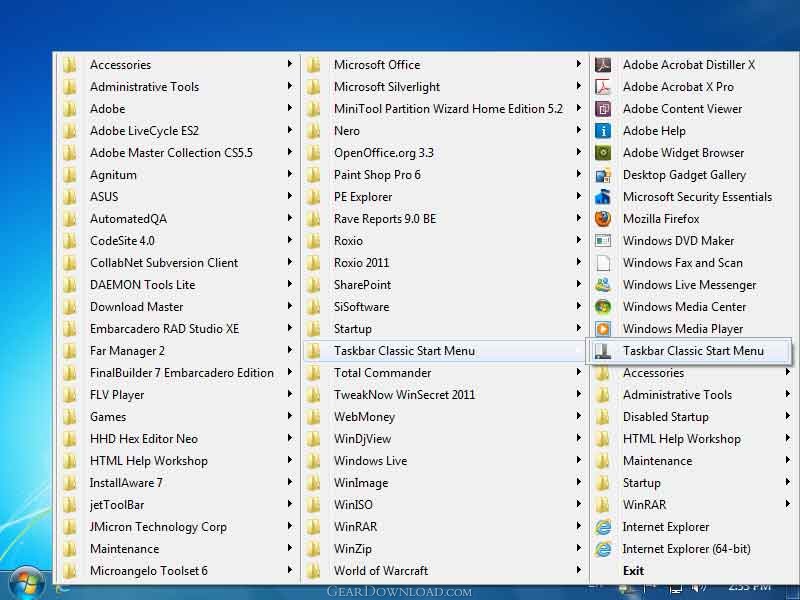Screen dimensions: 800x600
Task: Choose Exit at the bottom of menu
Action: point(691,570)
